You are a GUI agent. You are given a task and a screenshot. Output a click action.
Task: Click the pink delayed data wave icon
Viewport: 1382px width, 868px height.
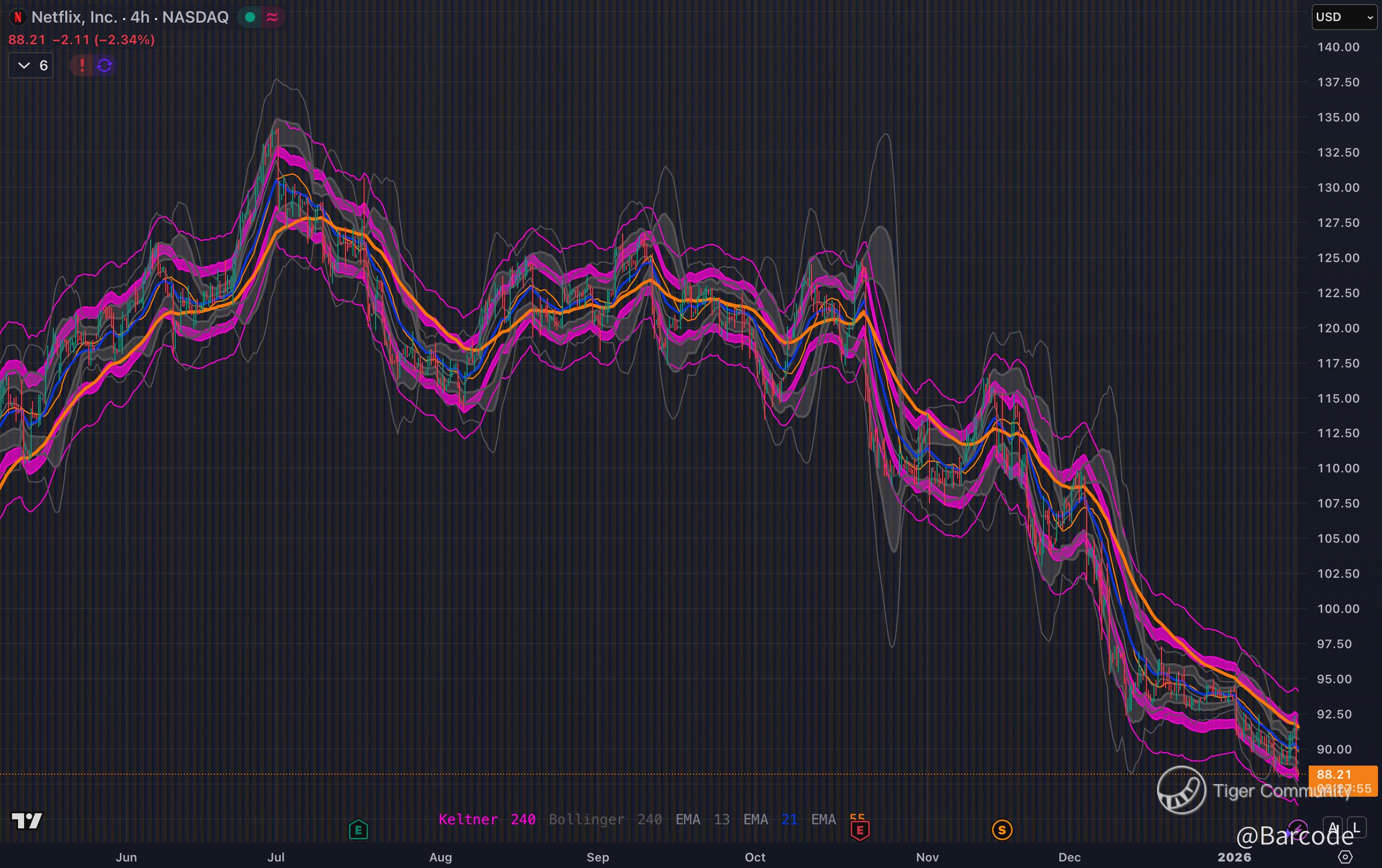point(273,17)
